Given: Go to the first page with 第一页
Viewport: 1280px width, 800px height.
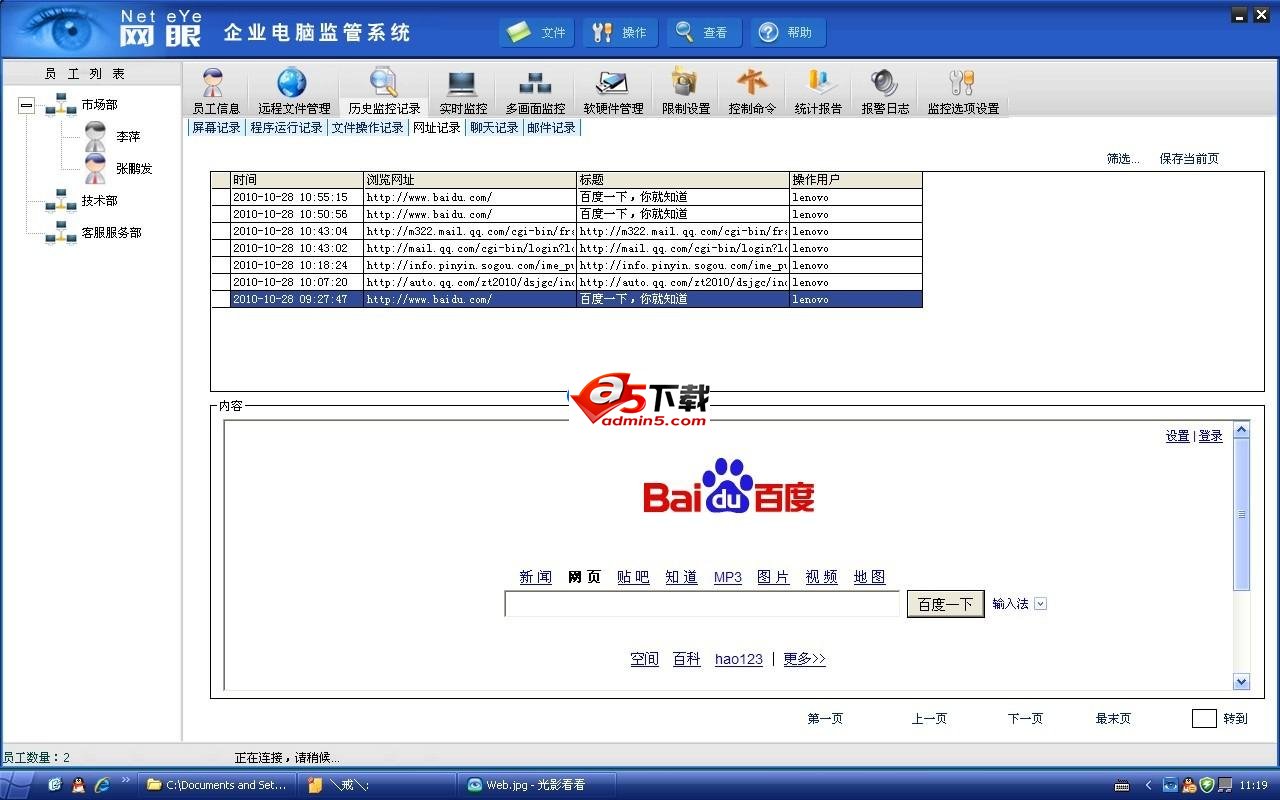Looking at the screenshot, I should (825, 719).
